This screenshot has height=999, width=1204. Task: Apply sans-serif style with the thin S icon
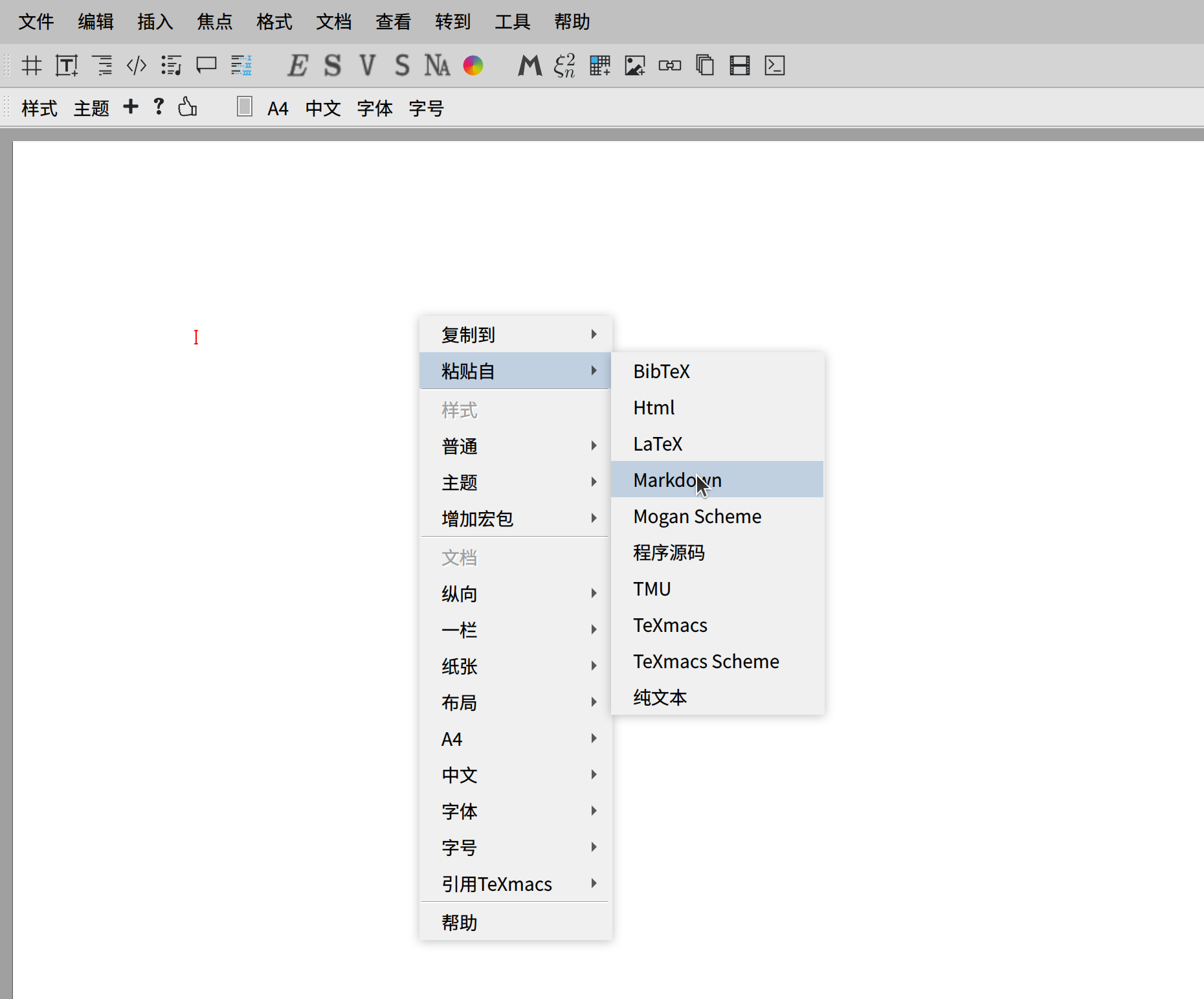(x=403, y=65)
